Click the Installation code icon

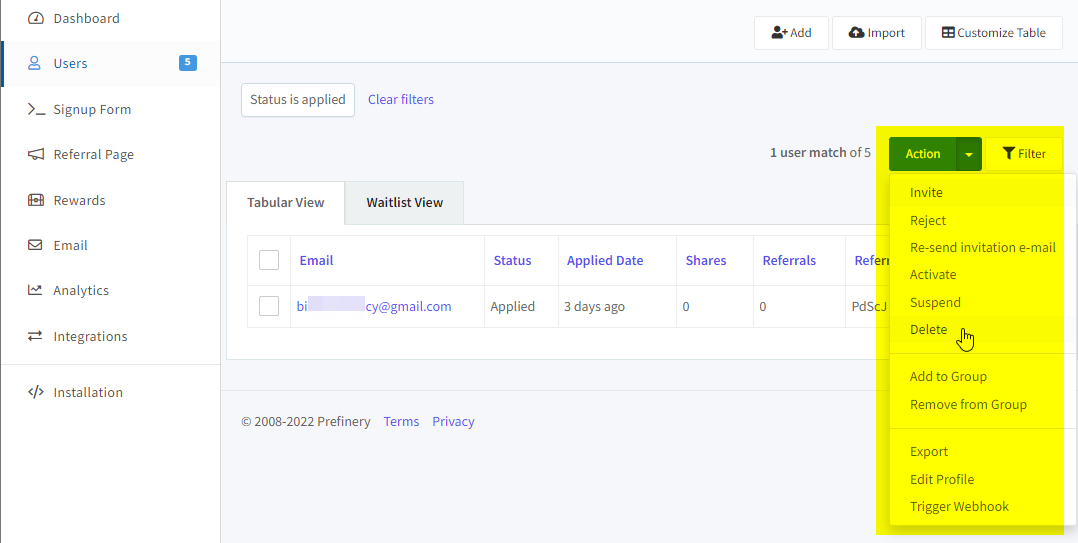[35, 393]
